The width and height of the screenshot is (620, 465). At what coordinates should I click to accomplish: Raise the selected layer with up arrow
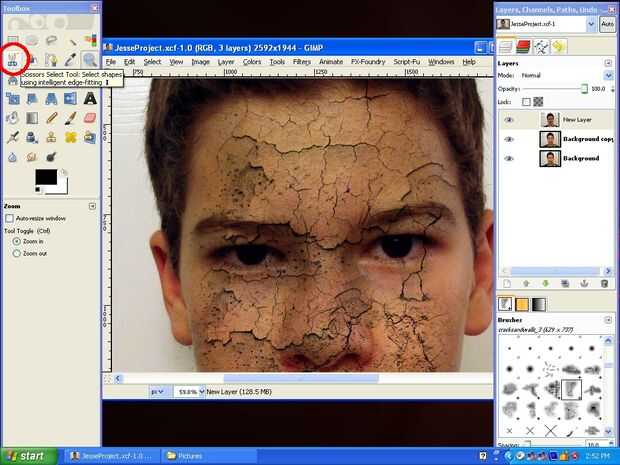pos(526,284)
